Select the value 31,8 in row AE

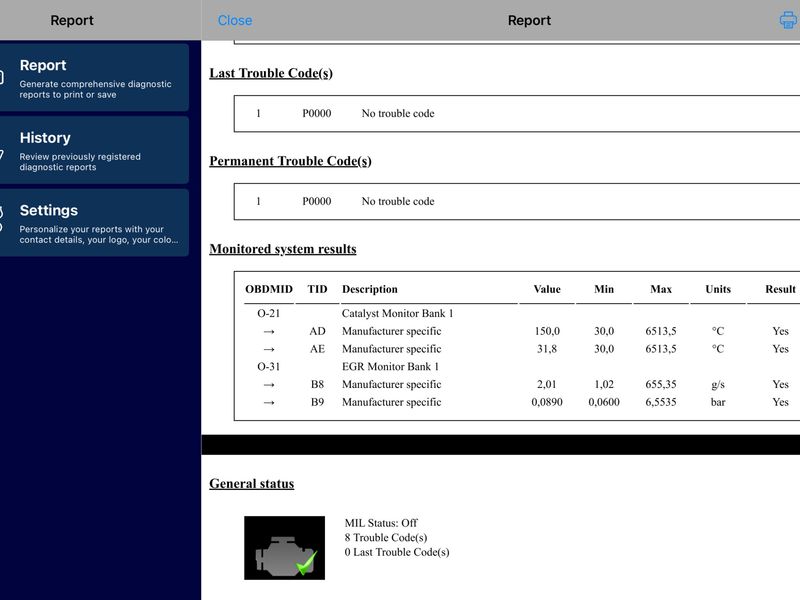tap(547, 349)
